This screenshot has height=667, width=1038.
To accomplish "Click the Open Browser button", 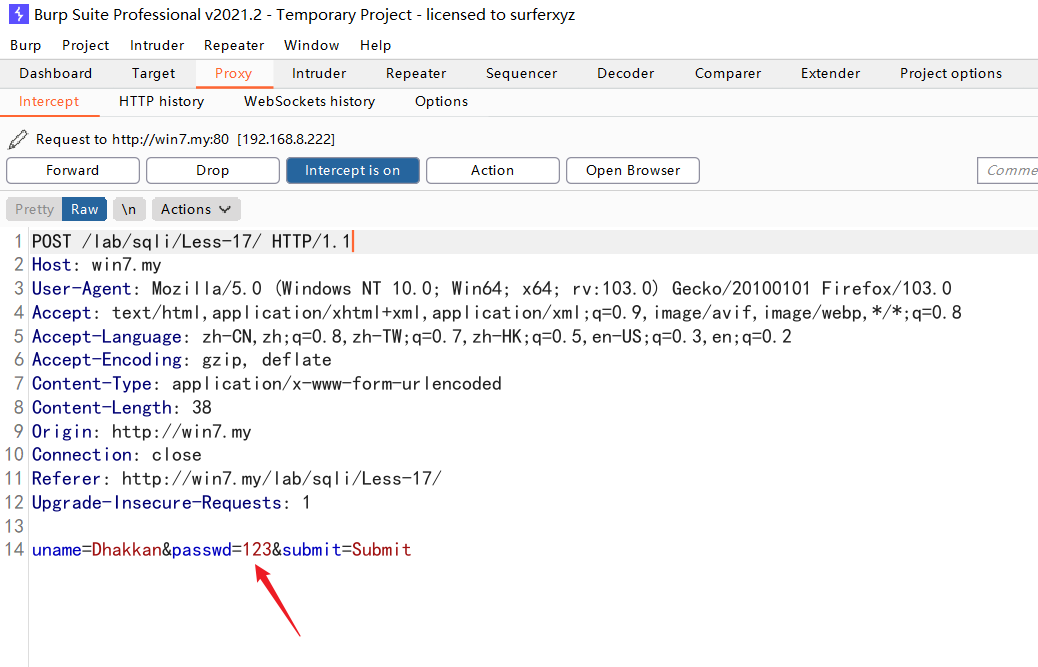I will point(632,170).
